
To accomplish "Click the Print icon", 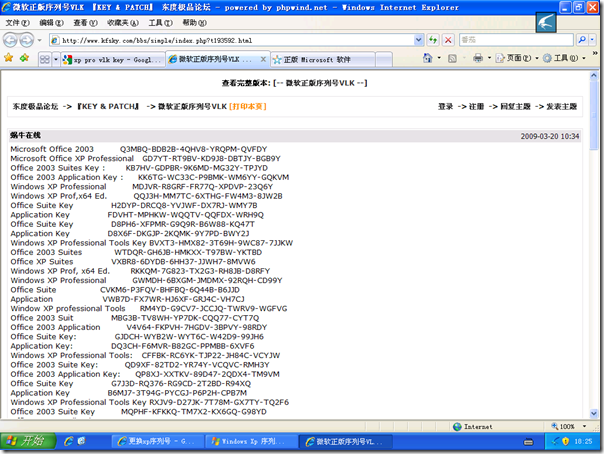I will [x=478, y=58].
